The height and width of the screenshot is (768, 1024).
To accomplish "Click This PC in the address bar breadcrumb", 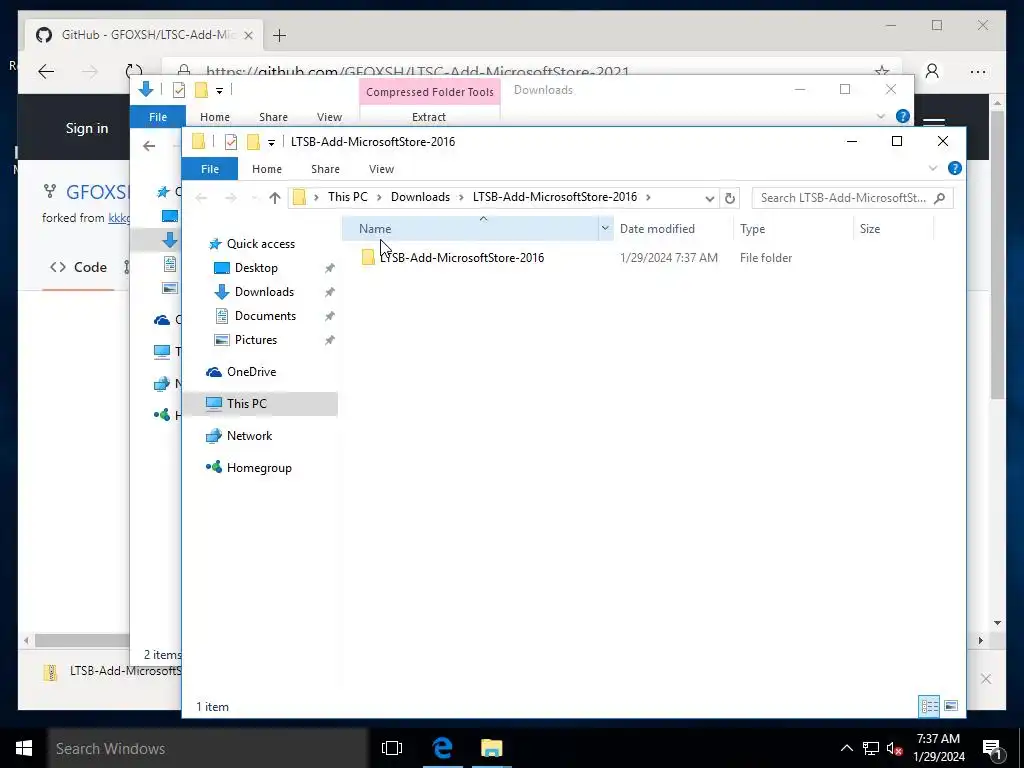I will click(347, 197).
